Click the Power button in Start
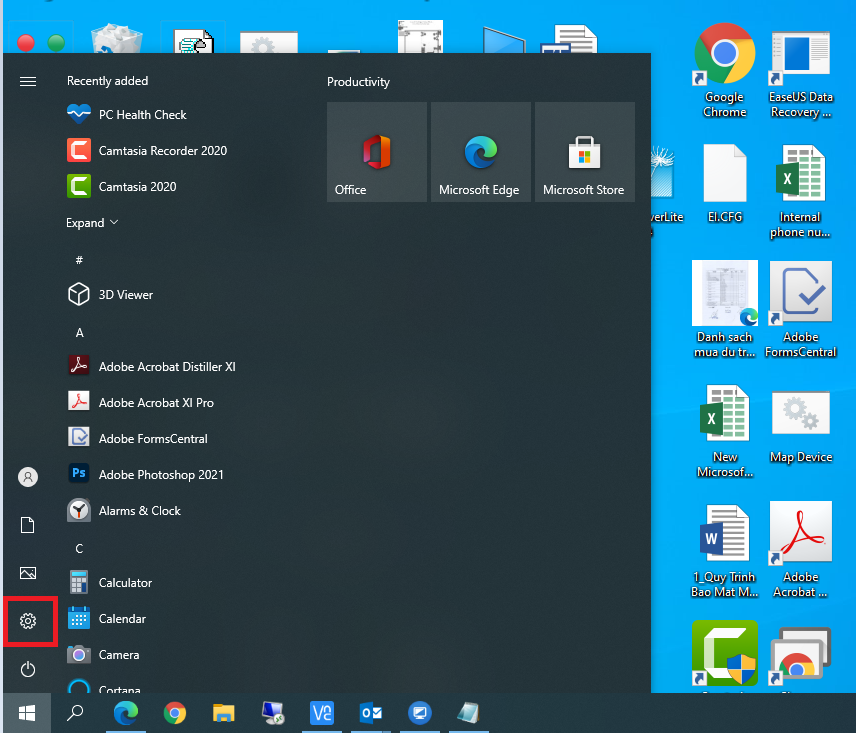856x733 pixels. click(x=28, y=669)
